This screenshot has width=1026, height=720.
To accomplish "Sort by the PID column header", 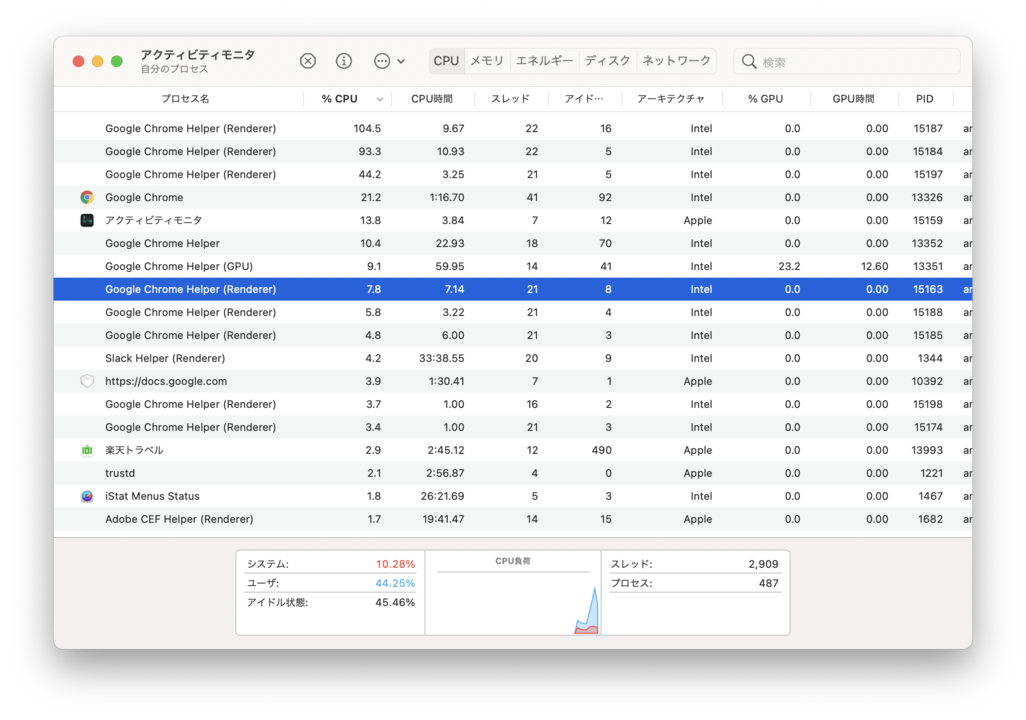I will pos(925,99).
